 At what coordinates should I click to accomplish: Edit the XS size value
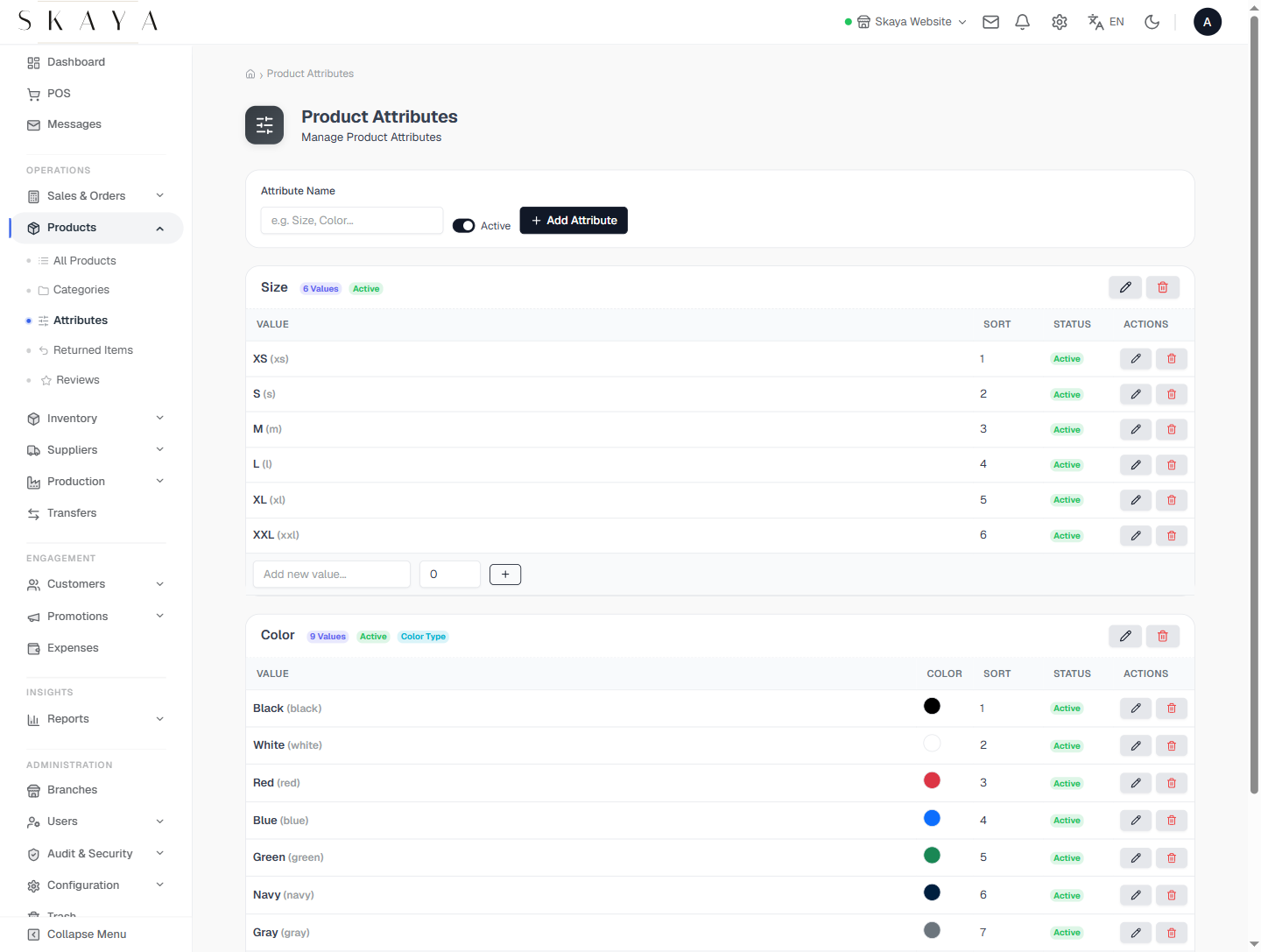click(1136, 358)
